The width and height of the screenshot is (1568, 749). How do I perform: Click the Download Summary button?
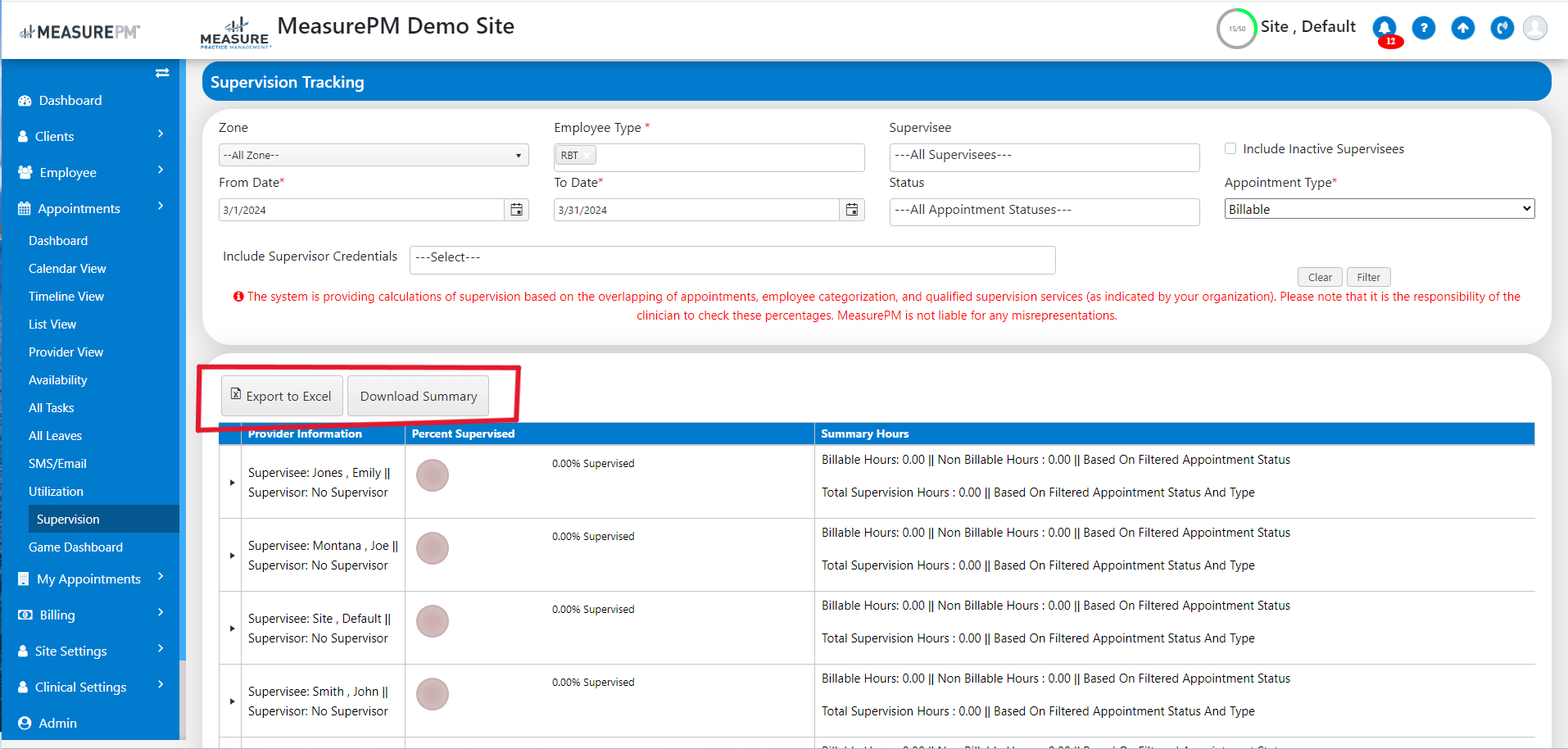pos(419,396)
